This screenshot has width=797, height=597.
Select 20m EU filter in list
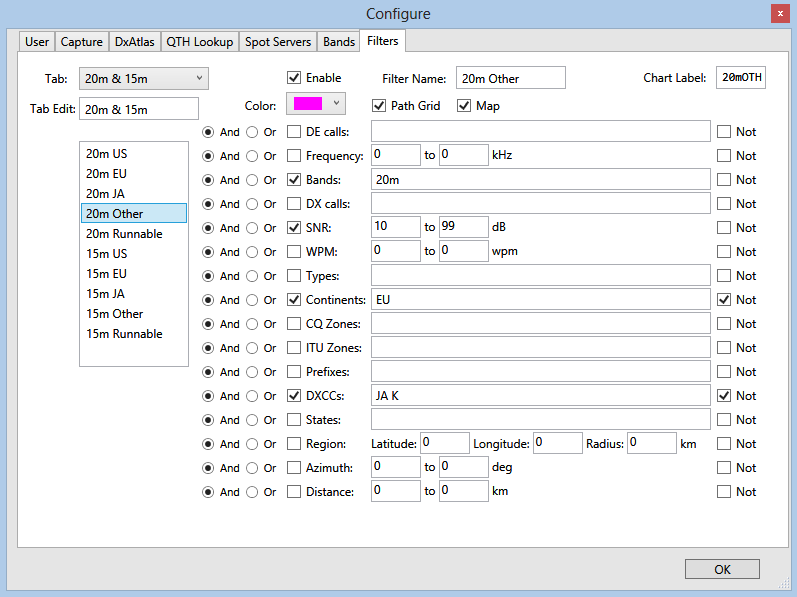coord(134,174)
